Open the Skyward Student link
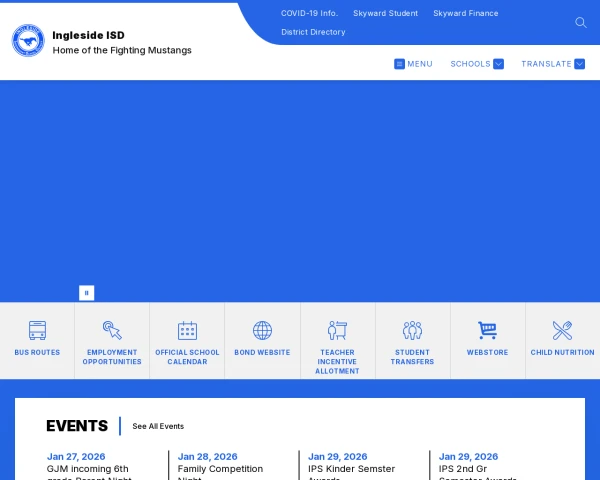This screenshot has height=480, width=600. coord(385,14)
